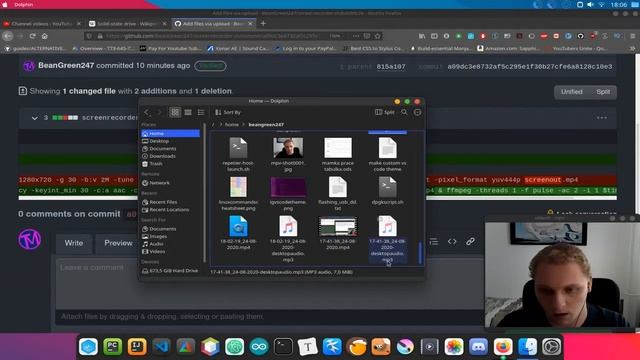
Task: Open search in Dolphin toolbar
Action: click(404, 112)
